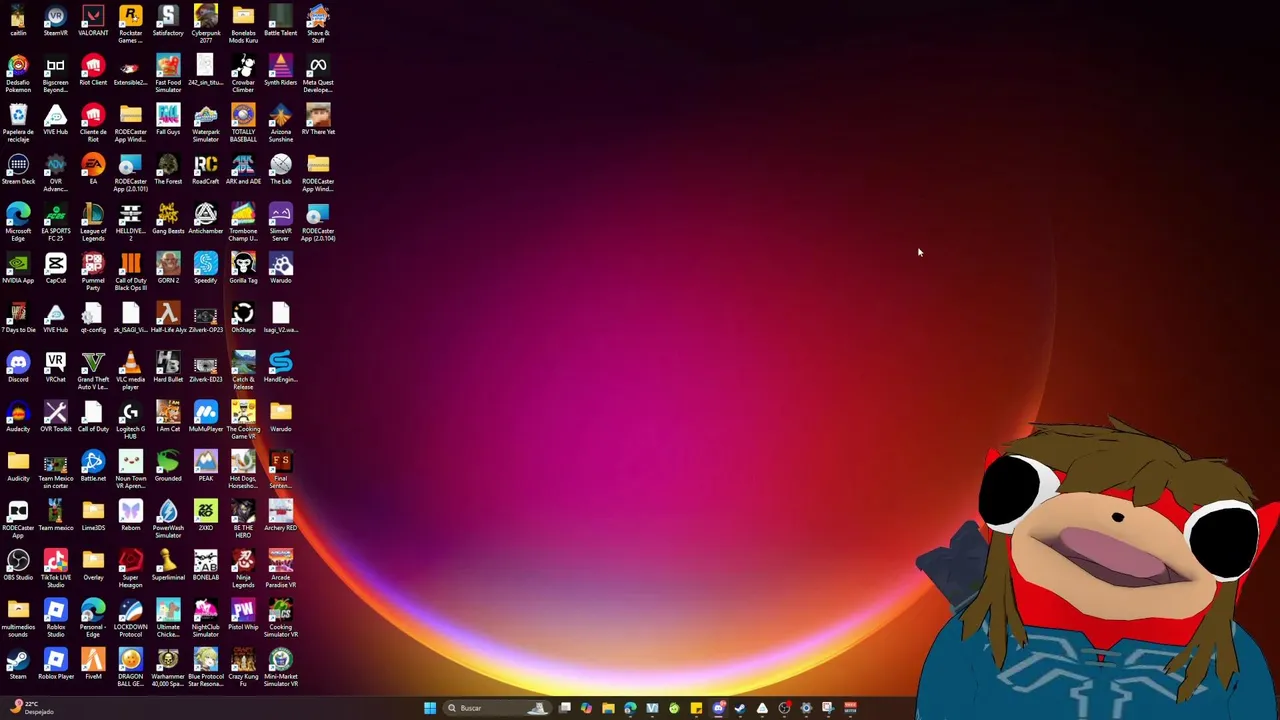Viewport: 1280px width, 720px height.
Task: Open the EA app shortcut
Action: coord(93,170)
